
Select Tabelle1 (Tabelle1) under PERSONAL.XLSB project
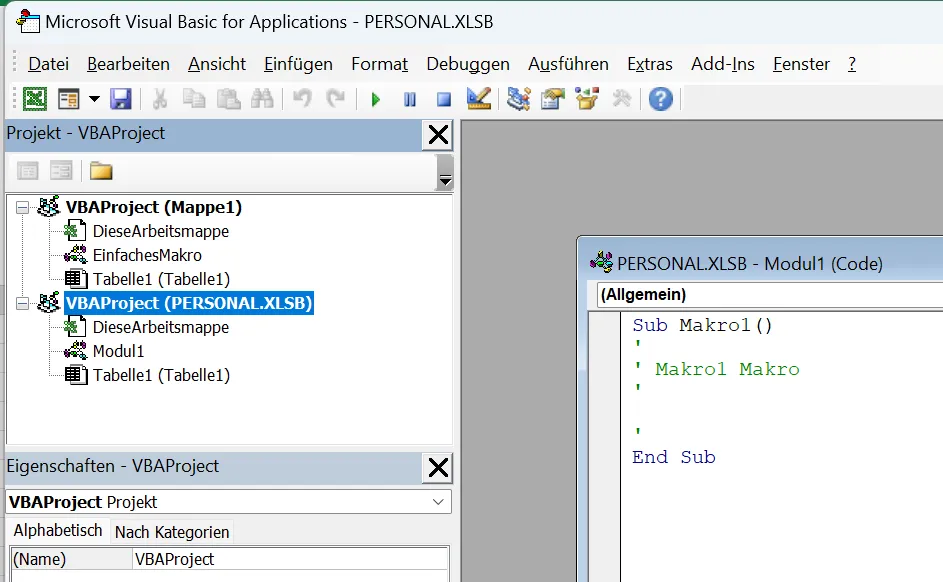click(161, 375)
